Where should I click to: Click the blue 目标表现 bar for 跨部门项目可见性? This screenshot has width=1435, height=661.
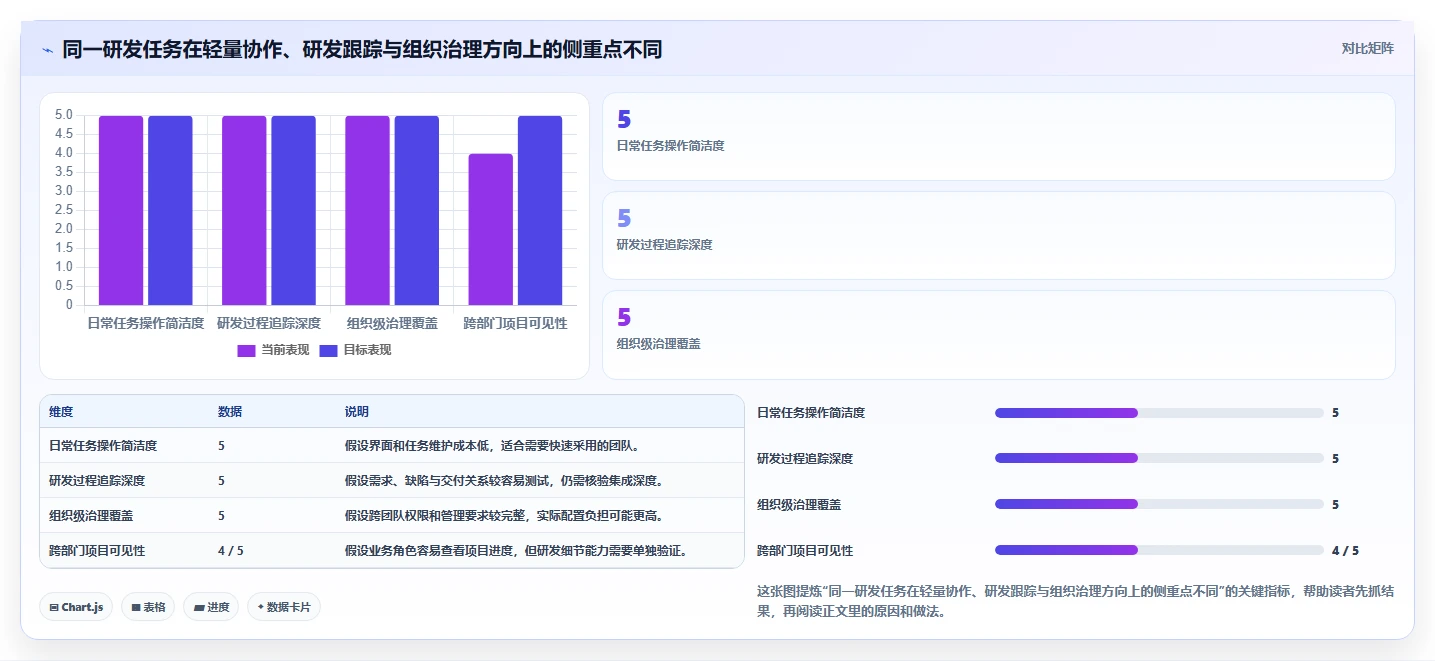click(540, 210)
